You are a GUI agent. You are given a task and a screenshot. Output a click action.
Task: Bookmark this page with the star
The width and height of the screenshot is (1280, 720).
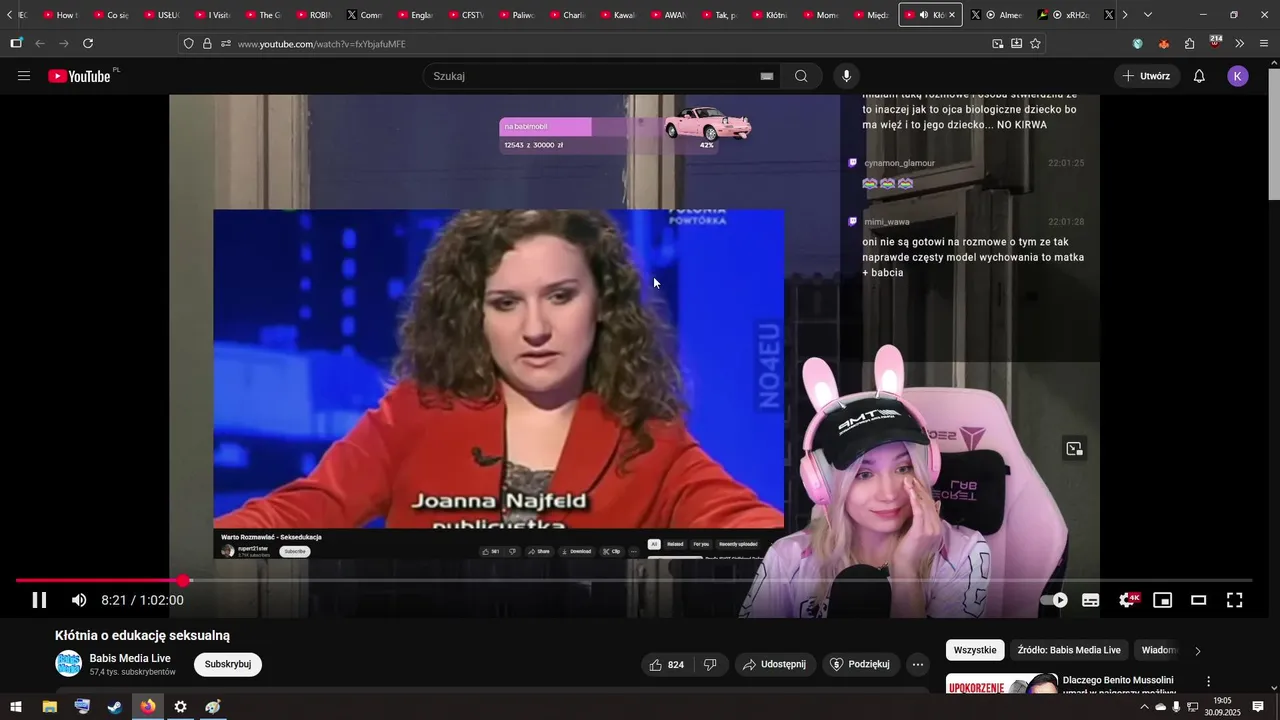point(1035,43)
